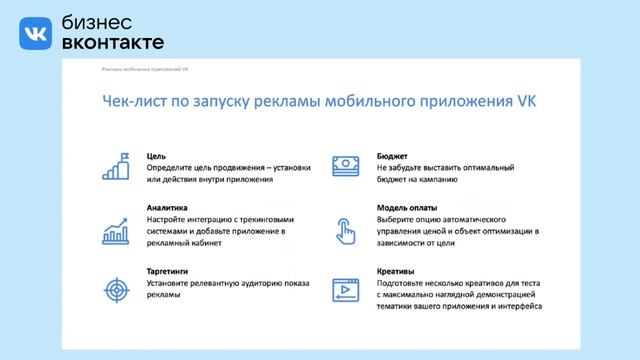The height and width of the screenshot is (360, 640).
Task: Click the VK logo icon
Action: point(36,33)
